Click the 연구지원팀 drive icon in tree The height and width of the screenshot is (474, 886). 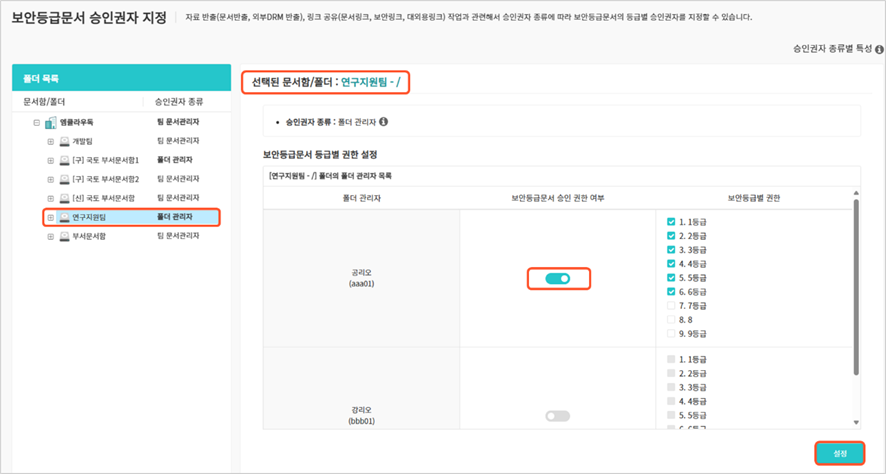point(64,217)
